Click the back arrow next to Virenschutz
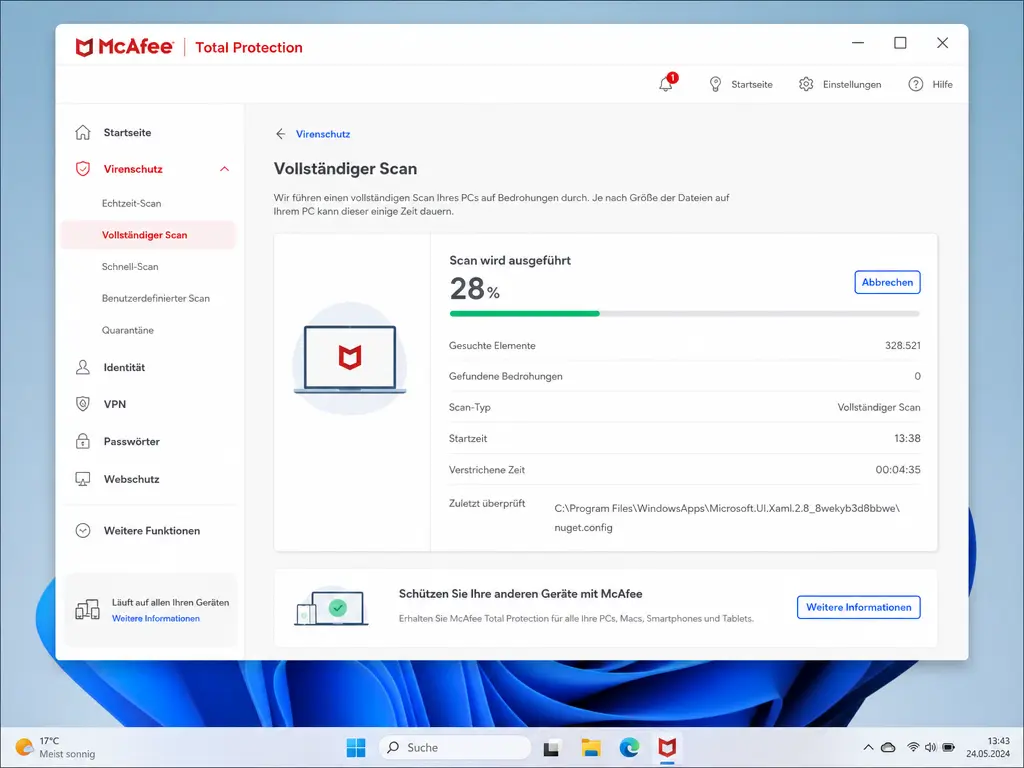The height and width of the screenshot is (768, 1024). point(281,134)
